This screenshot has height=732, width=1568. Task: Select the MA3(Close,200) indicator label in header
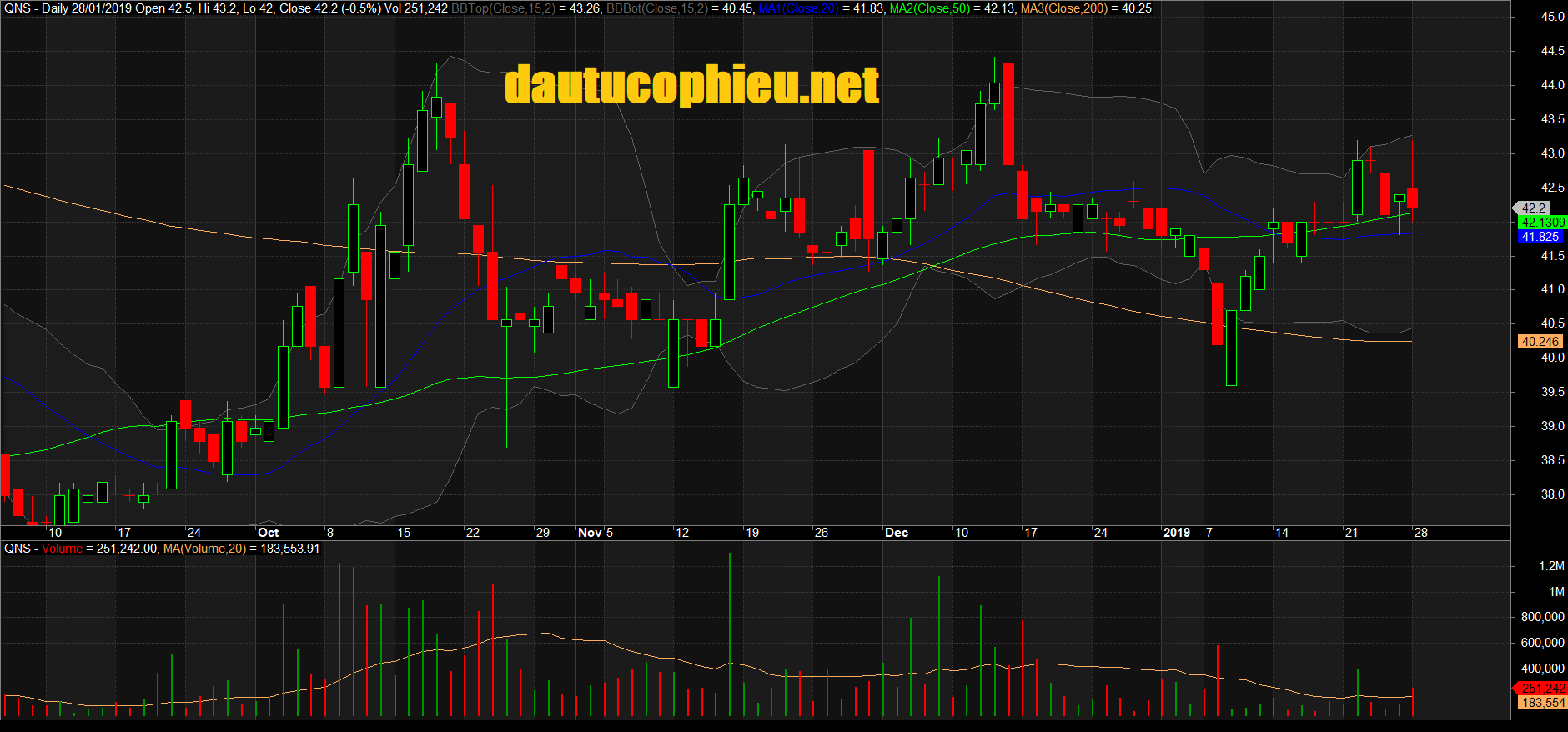pos(1063,8)
